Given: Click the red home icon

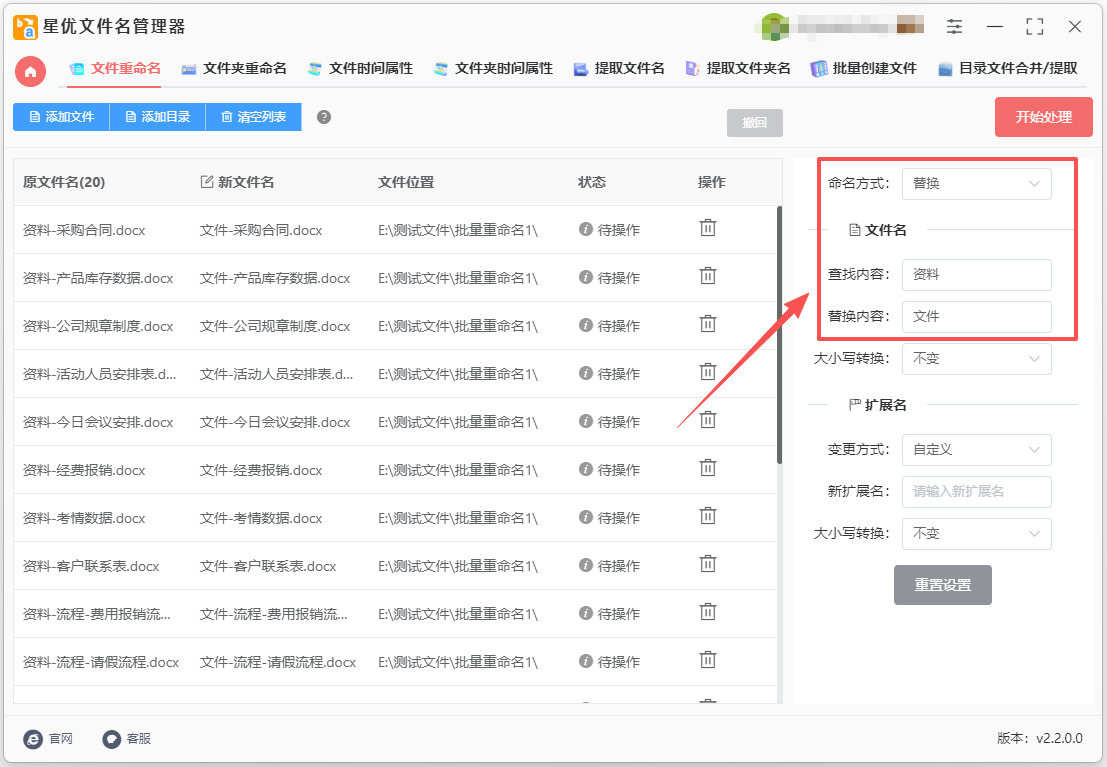Looking at the screenshot, I should click(x=30, y=70).
